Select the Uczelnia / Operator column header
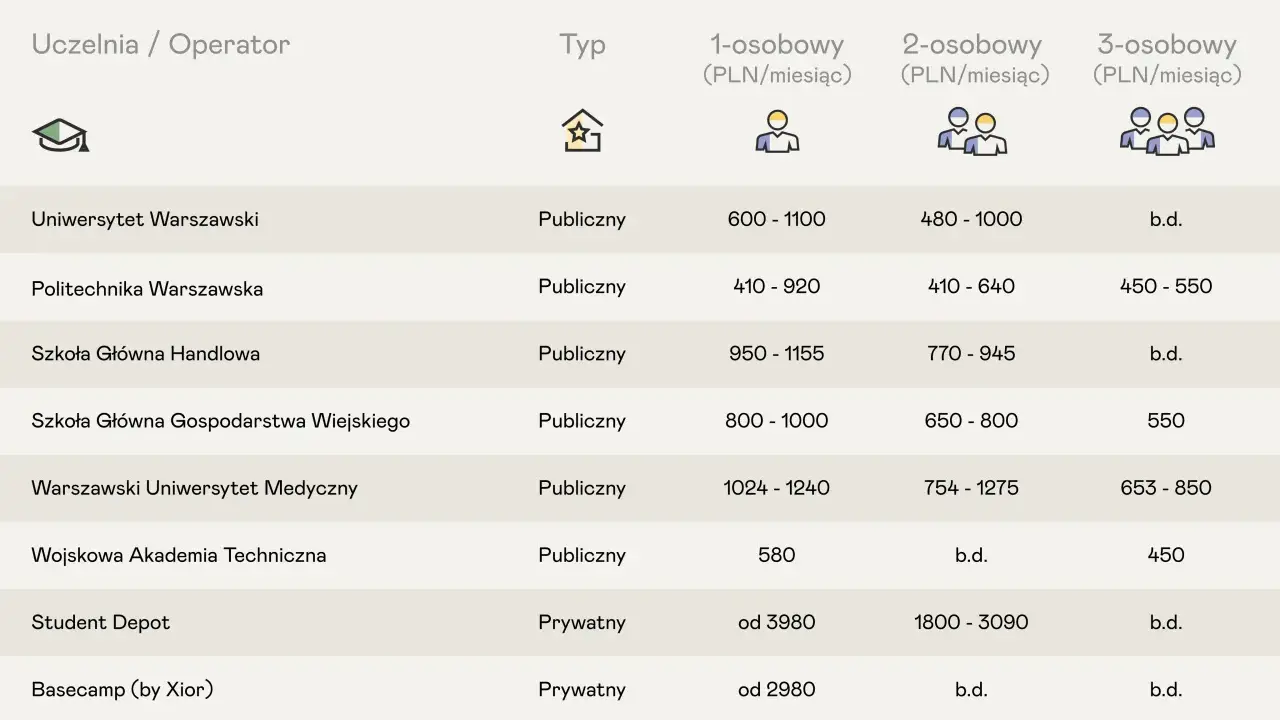Image resolution: width=1280 pixels, height=720 pixels. tap(161, 45)
